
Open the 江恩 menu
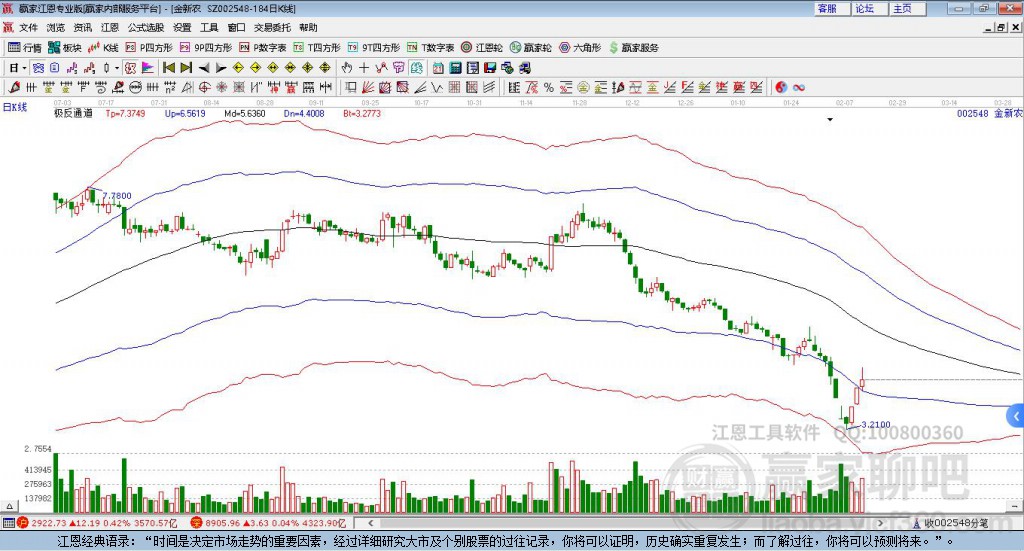click(110, 27)
